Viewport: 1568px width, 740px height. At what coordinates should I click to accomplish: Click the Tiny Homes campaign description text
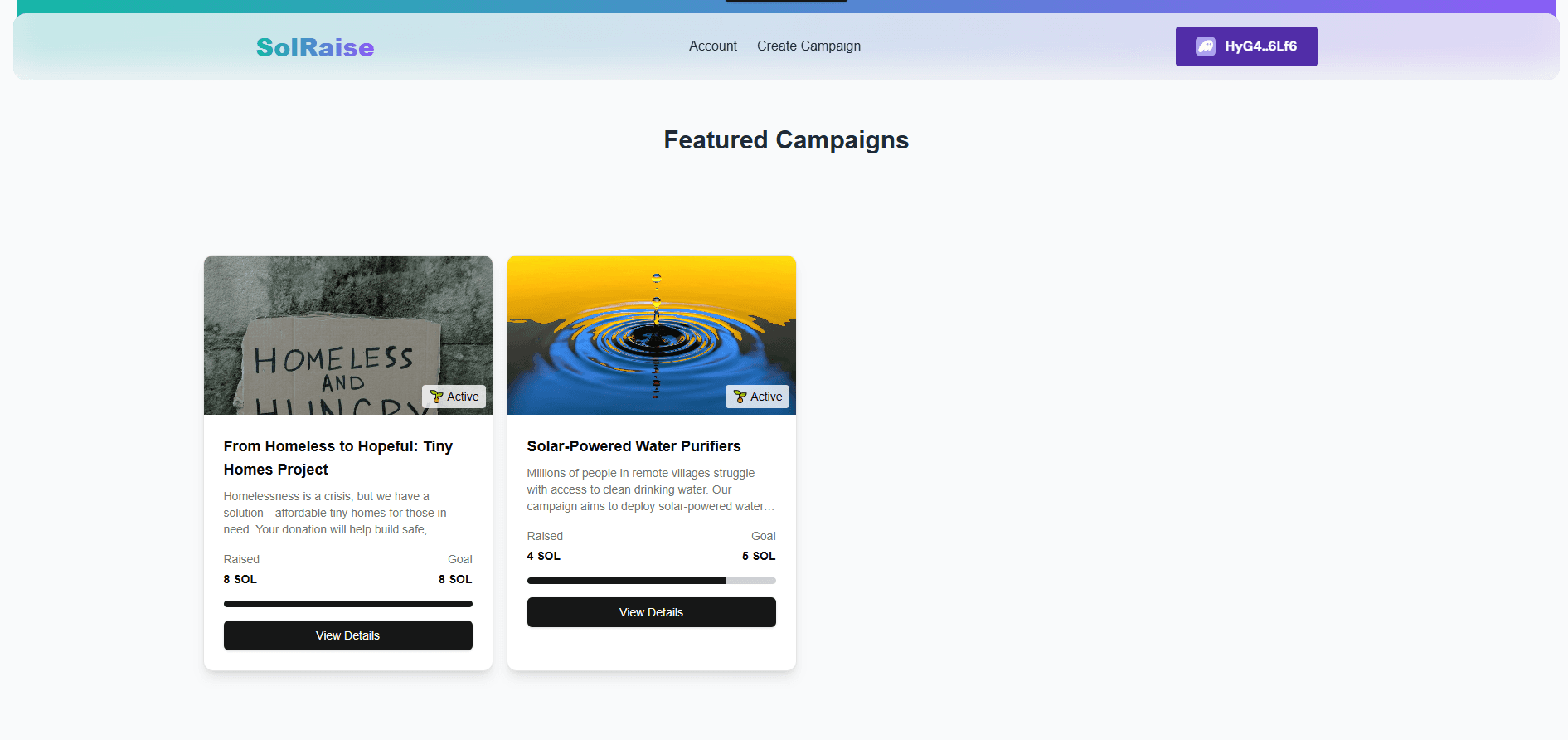tap(335, 513)
